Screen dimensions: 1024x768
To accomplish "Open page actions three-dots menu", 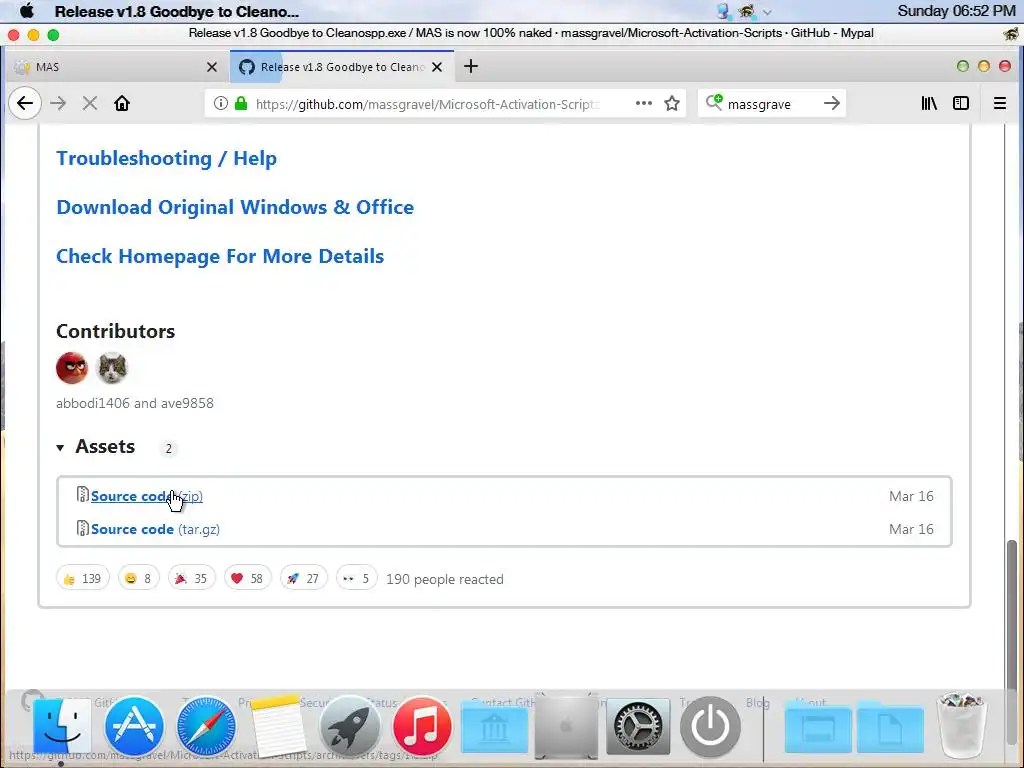I will [644, 103].
